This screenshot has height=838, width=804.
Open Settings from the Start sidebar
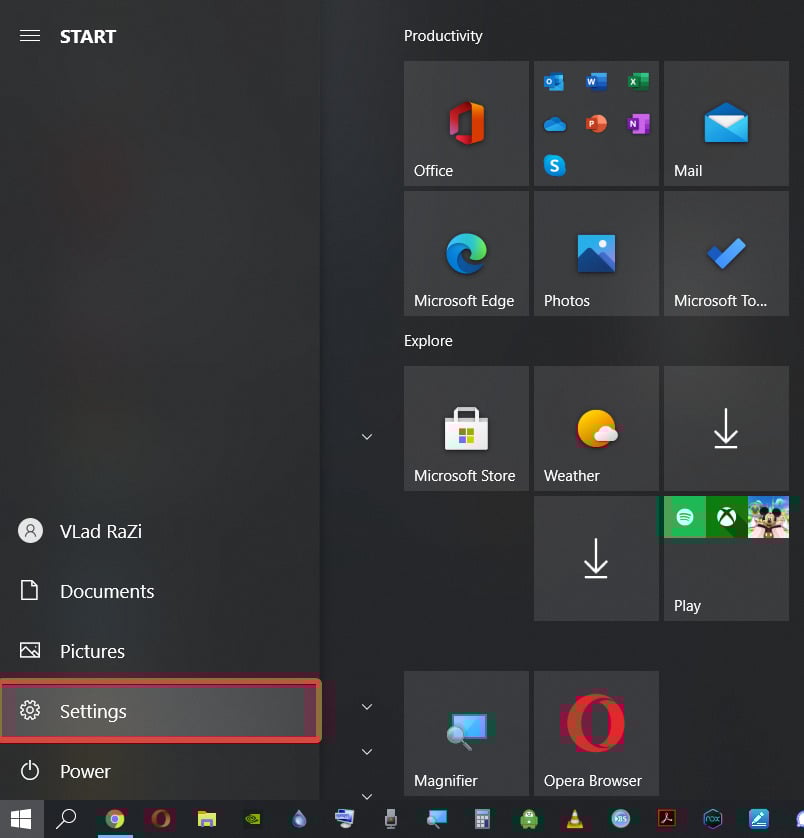point(160,711)
